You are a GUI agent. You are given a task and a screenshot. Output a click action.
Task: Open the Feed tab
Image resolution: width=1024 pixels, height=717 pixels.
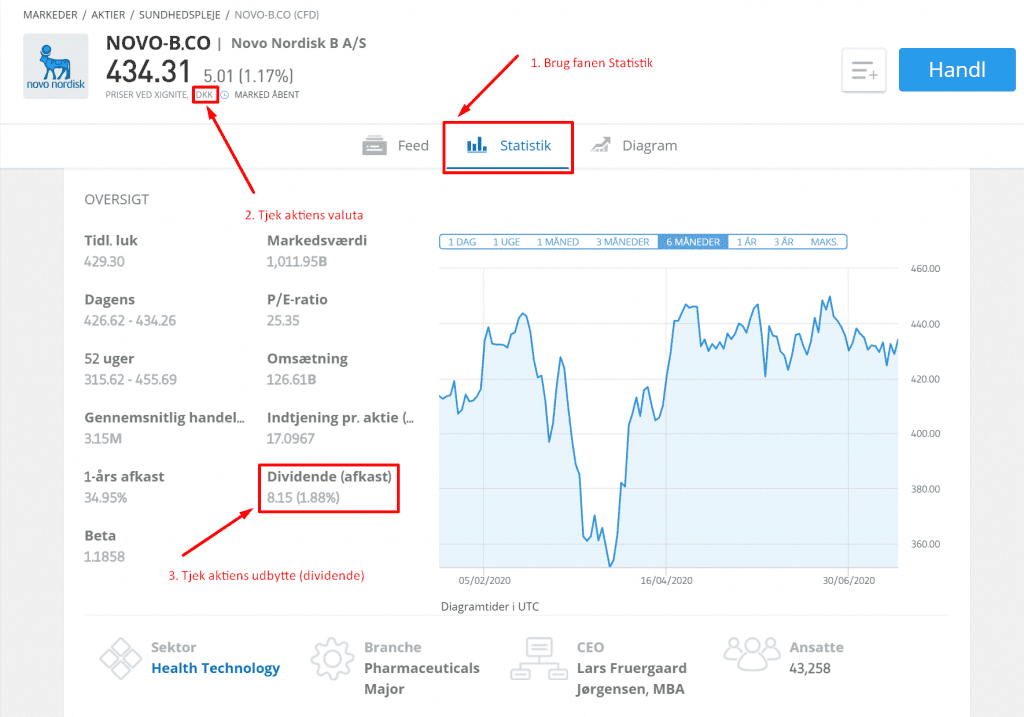(396, 146)
